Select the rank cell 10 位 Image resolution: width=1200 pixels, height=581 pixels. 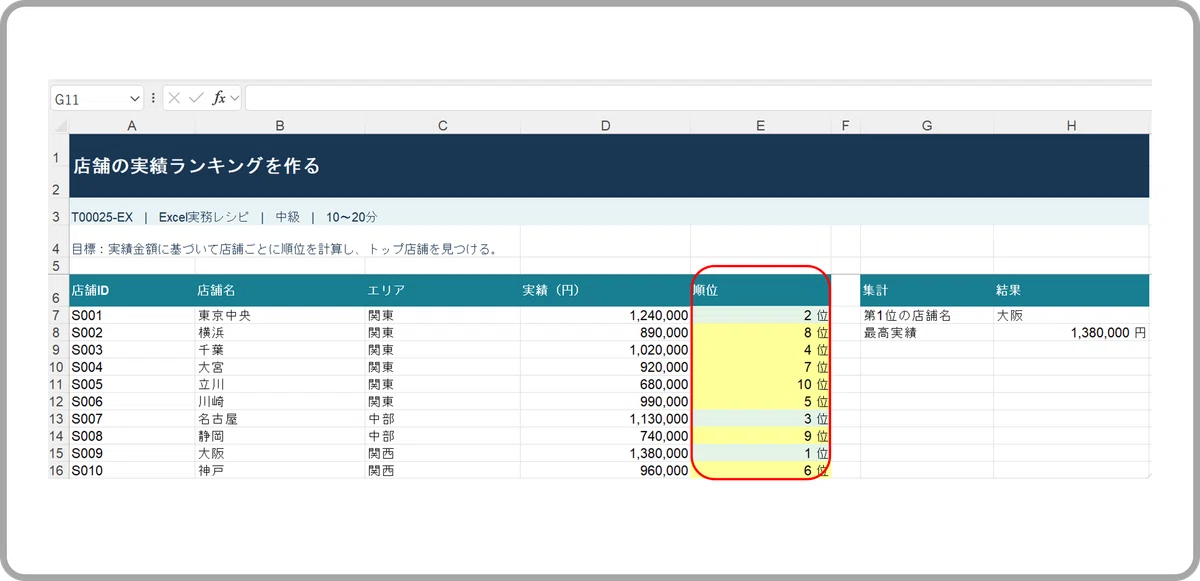pyautogui.click(x=761, y=384)
